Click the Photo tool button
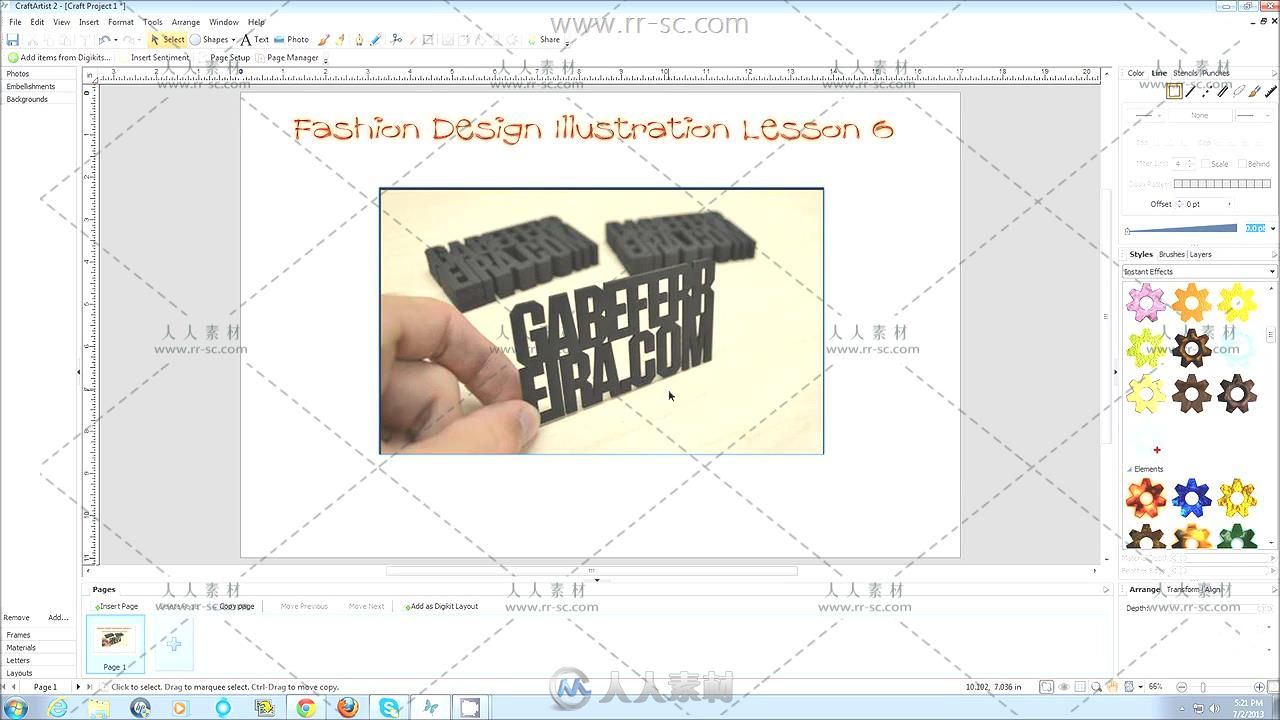This screenshot has width=1280, height=720. [291, 40]
